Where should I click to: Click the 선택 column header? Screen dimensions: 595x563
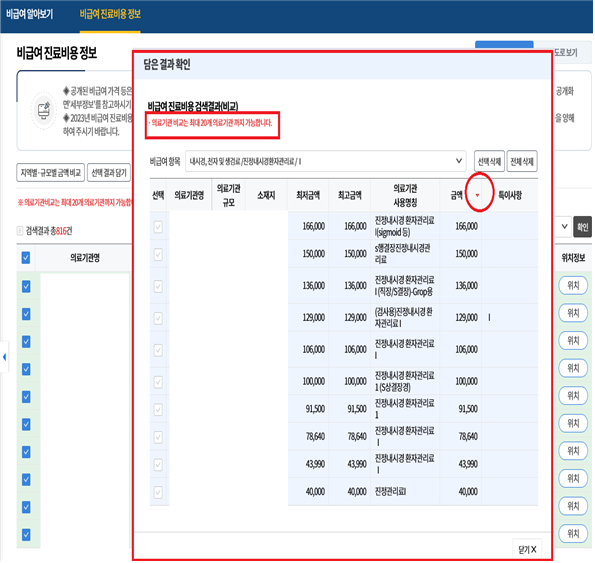pyautogui.click(x=158, y=195)
